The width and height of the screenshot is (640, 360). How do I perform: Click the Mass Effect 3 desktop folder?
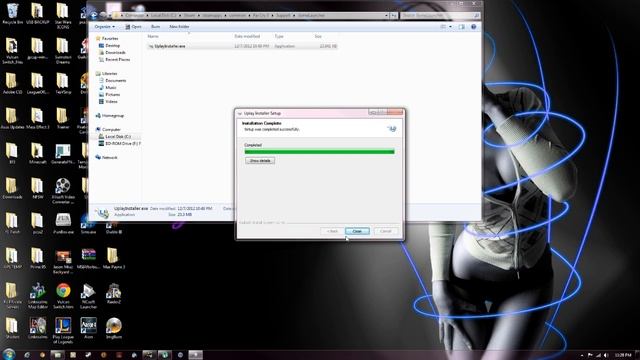(37, 118)
